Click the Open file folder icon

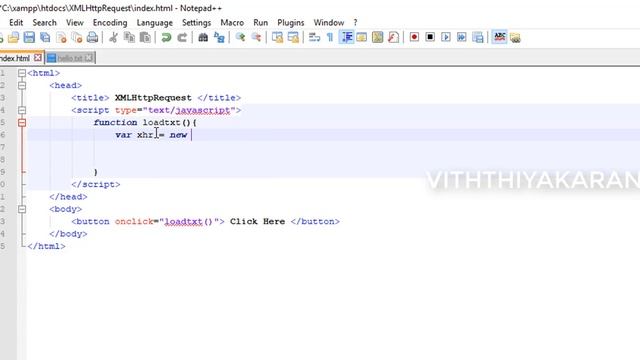(13, 38)
